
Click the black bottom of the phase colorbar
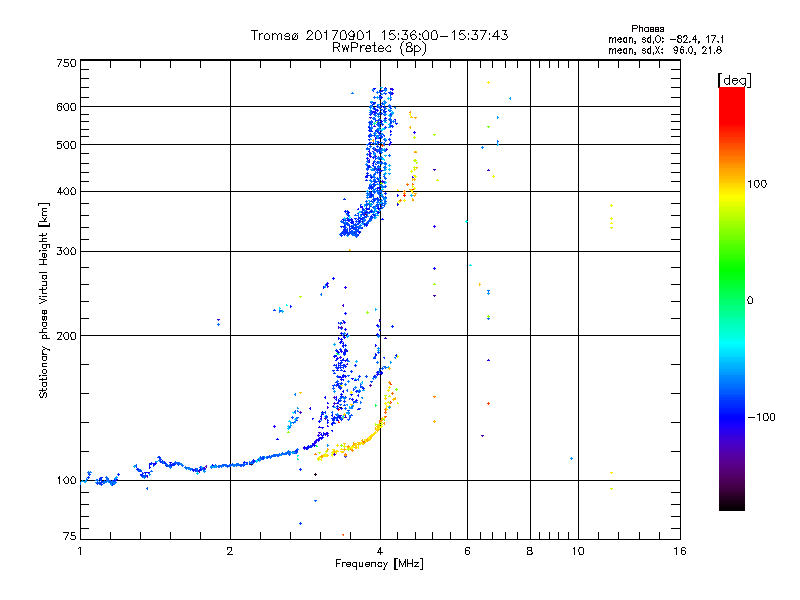pyautogui.click(x=732, y=503)
